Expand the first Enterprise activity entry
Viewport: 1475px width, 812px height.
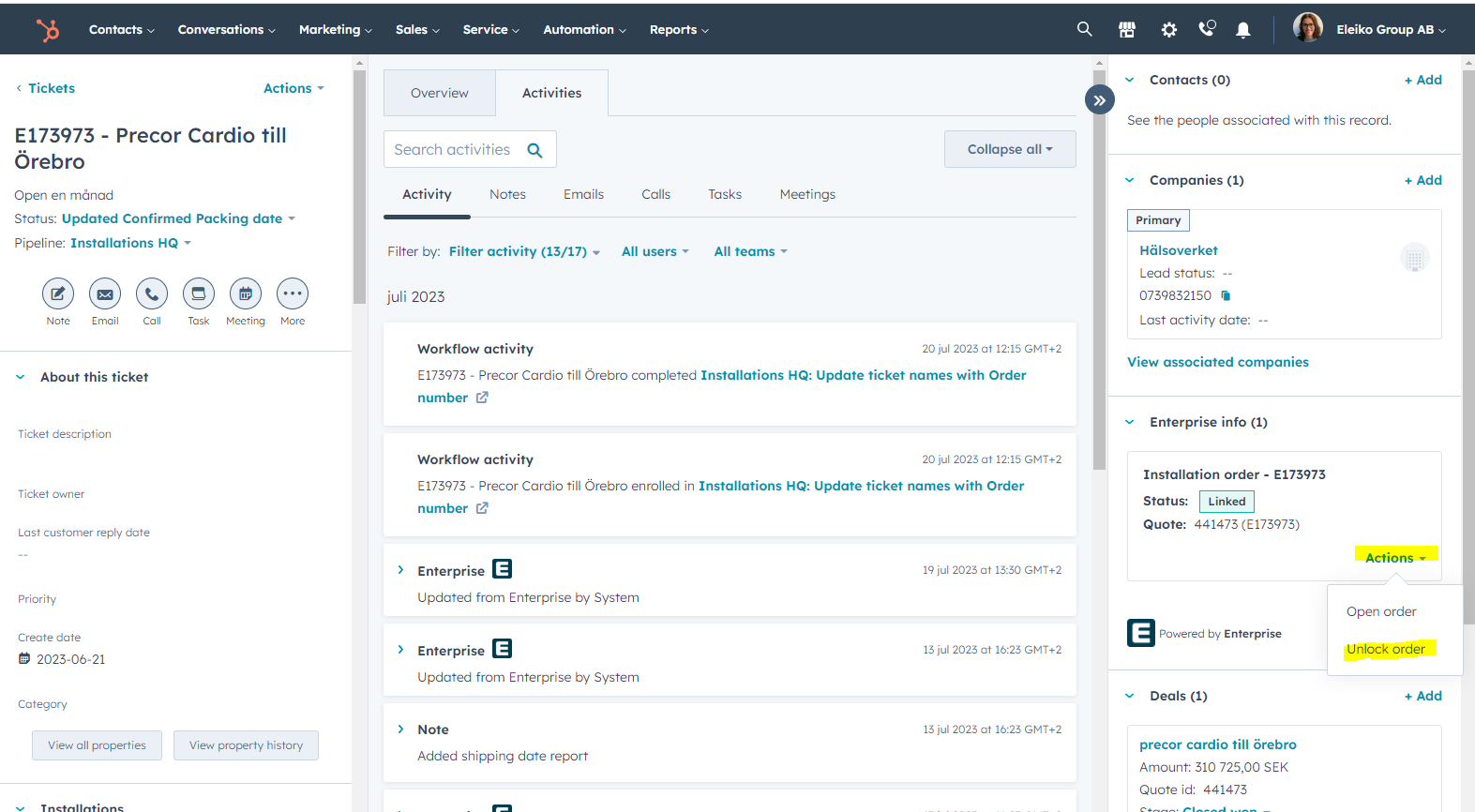401,570
